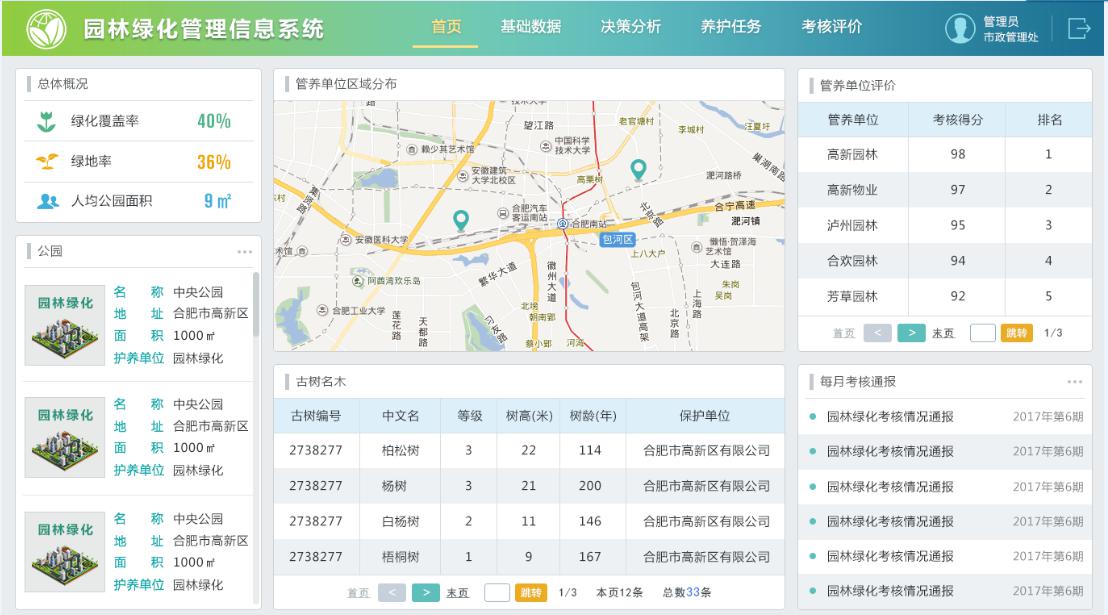Click the per-capita park area people icon
Viewport: 1108px width, 615px height.
tap(47, 202)
